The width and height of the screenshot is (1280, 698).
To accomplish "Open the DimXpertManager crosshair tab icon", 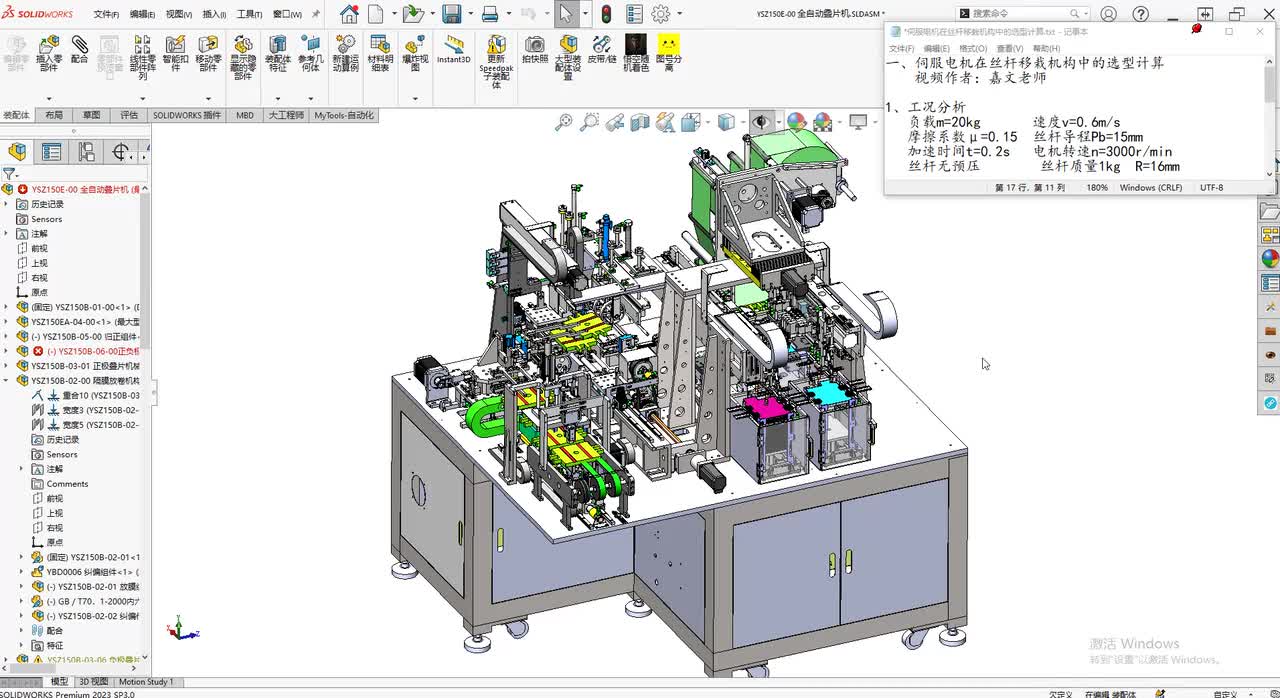I will tap(121, 152).
